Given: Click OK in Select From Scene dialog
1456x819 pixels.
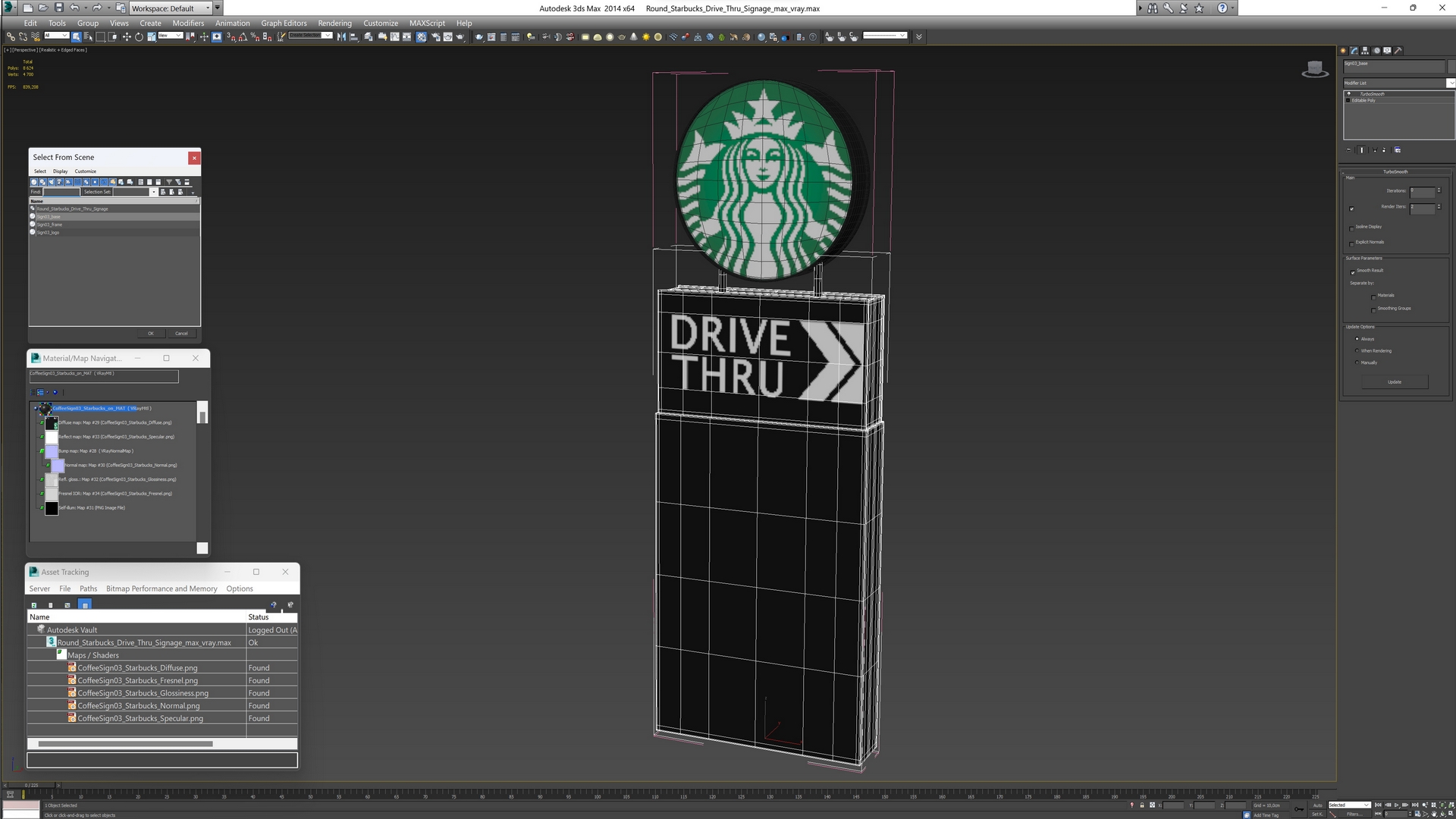Looking at the screenshot, I should point(150,333).
